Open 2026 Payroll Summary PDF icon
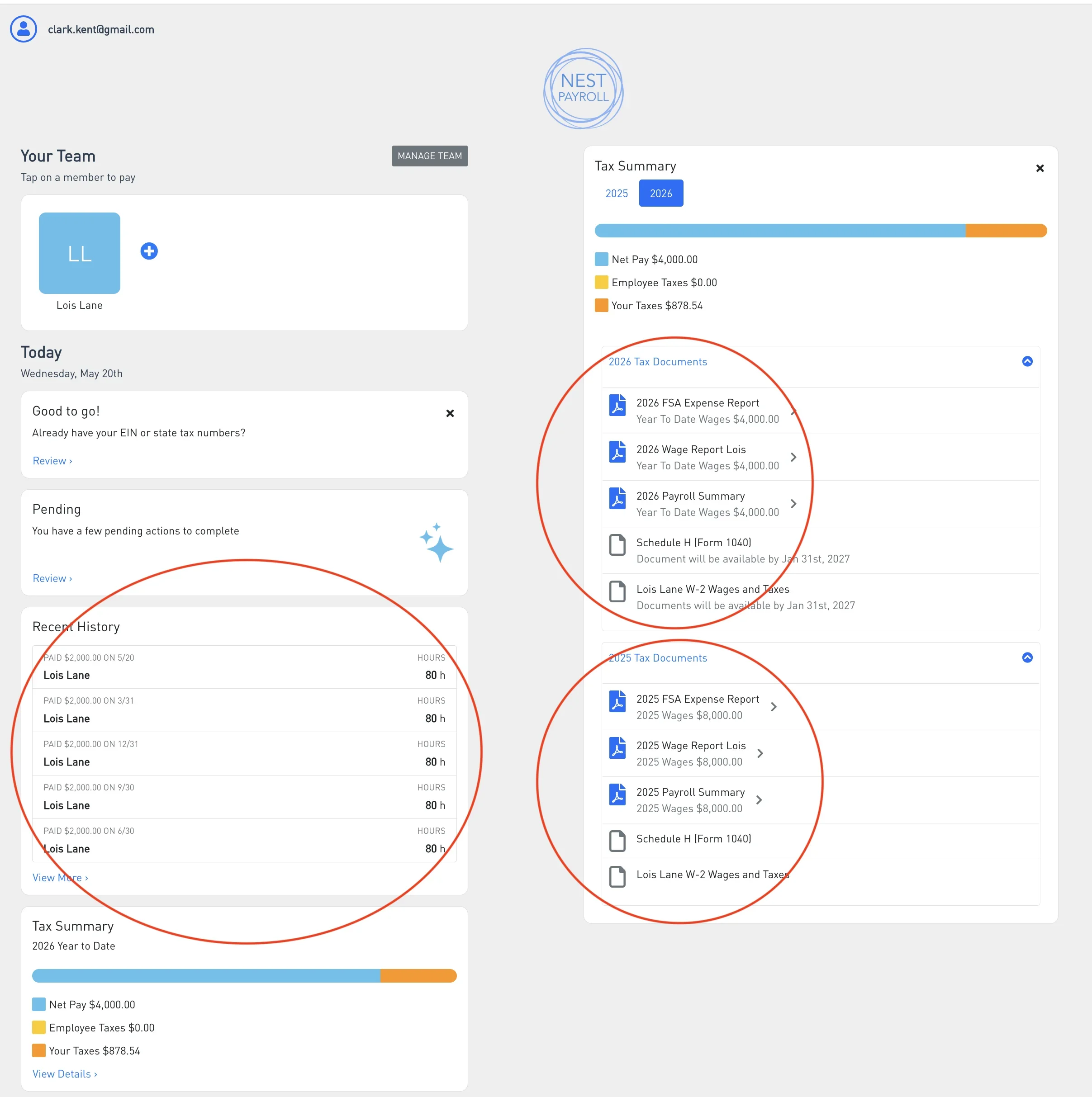1092x1097 pixels. click(x=617, y=498)
